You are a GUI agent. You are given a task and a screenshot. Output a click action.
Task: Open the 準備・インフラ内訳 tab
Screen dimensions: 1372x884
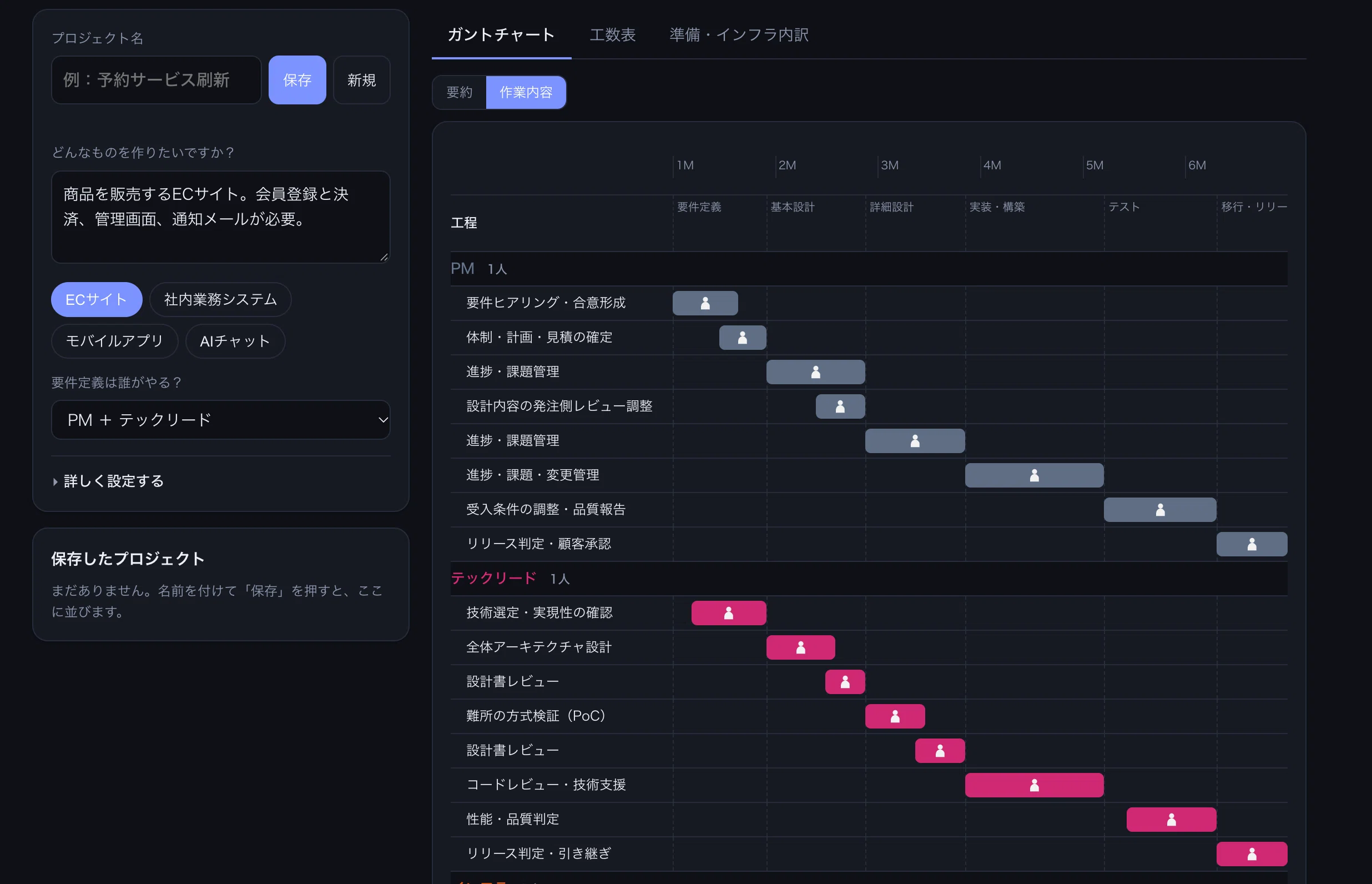tap(739, 35)
